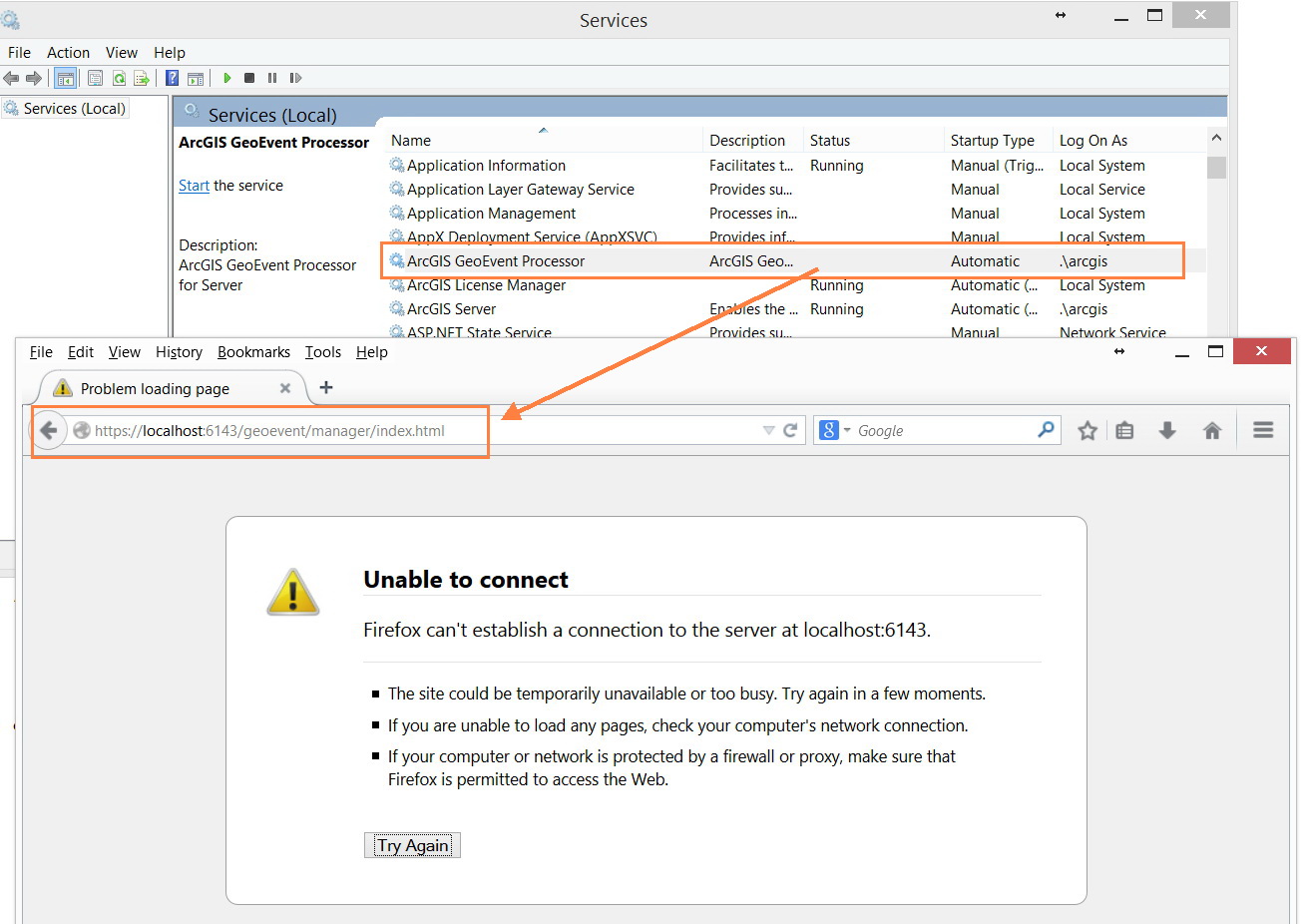This screenshot has height=924, width=1307.
Task: Open the Tools menu in Firefox
Action: pyautogui.click(x=323, y=352)
